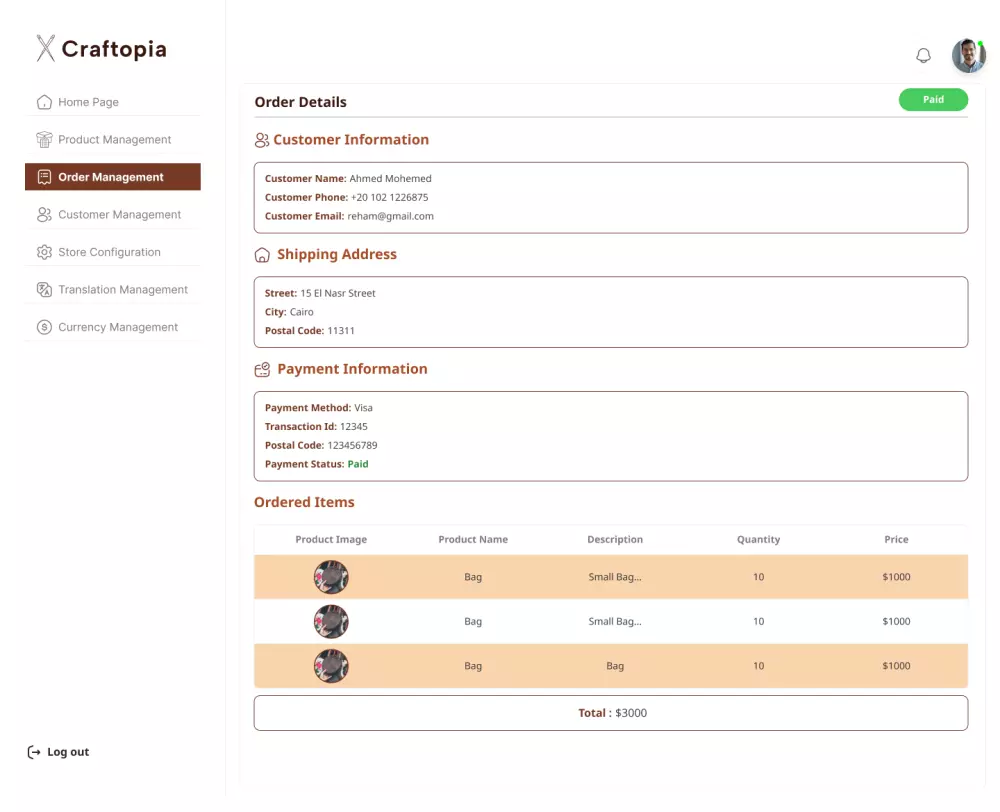Select the Total $3000 row

(610, 712)
